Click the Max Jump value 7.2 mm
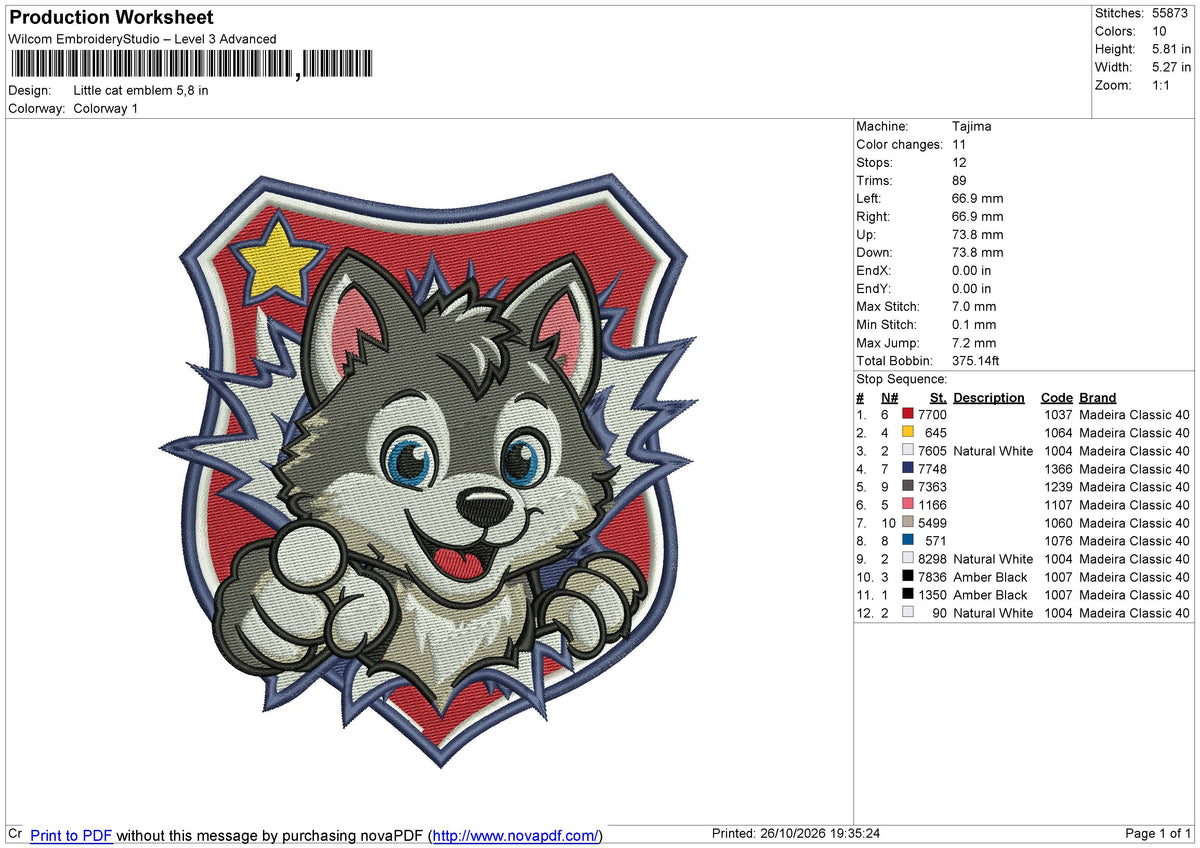This screenshot has height=848, width=1200. 975,342
